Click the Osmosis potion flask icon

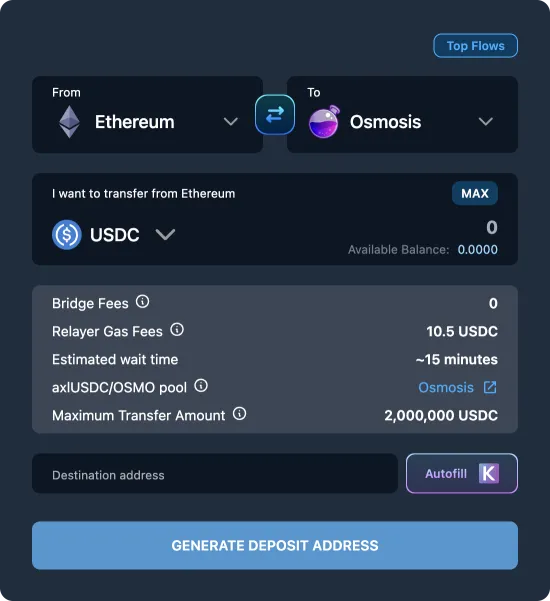[x=324, y=122]
